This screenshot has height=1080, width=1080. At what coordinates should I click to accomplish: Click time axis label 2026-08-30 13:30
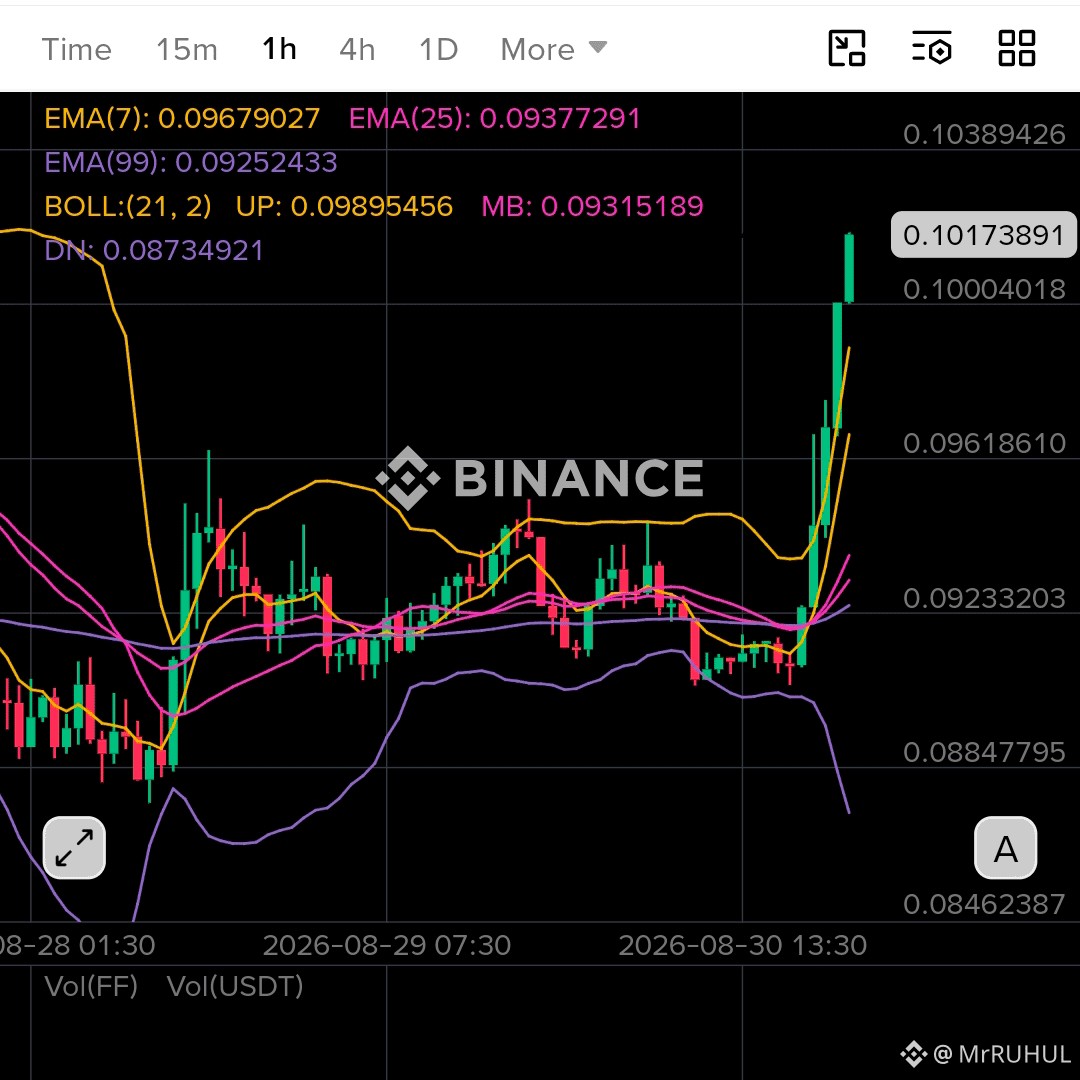pos(742,946)
